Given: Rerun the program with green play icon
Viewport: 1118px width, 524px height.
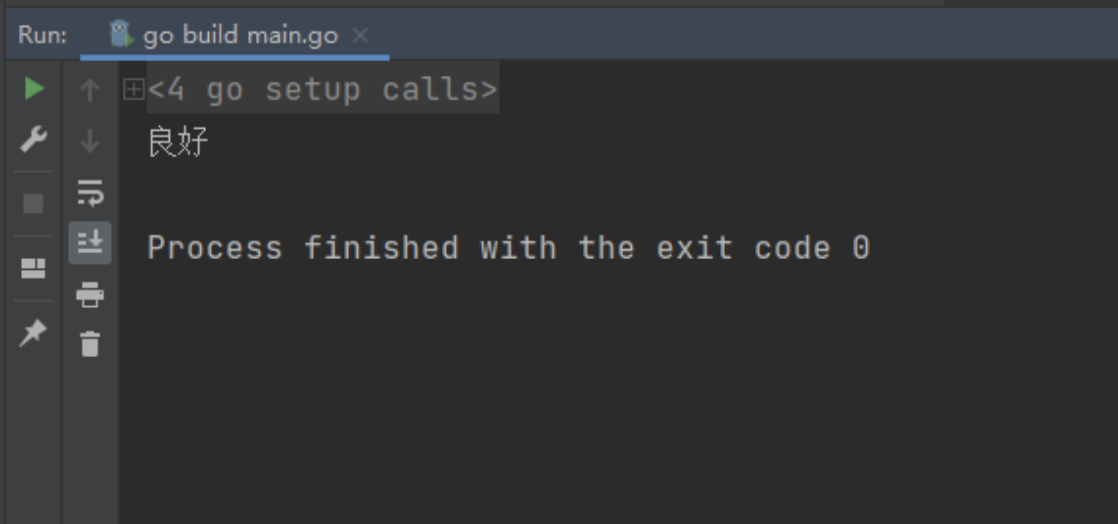Looking at the screenshot, I should (x=34, y=89).
